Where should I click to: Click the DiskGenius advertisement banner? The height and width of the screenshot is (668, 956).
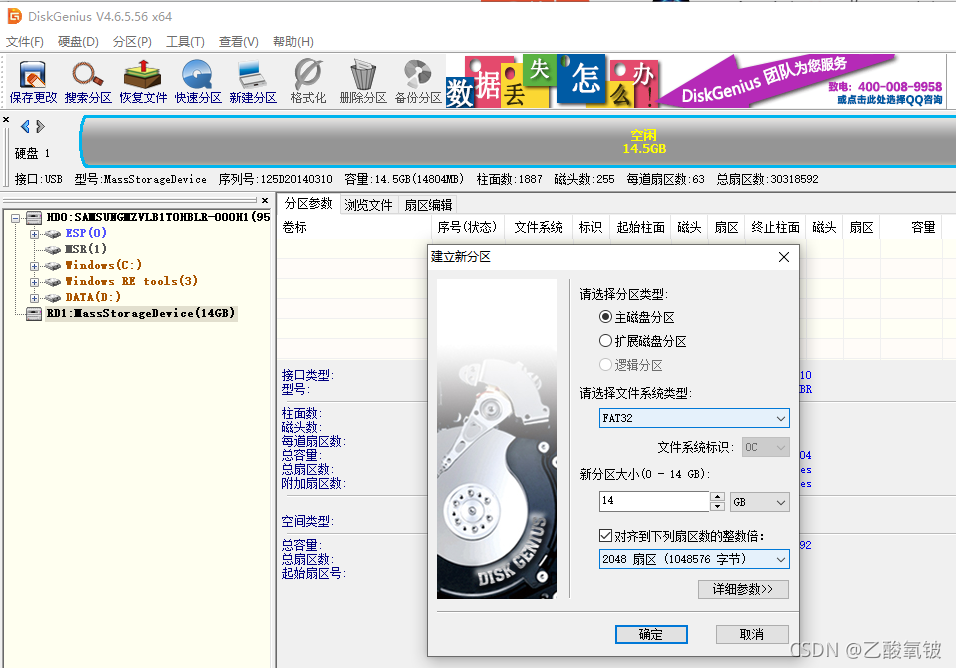tap(695, 81)
